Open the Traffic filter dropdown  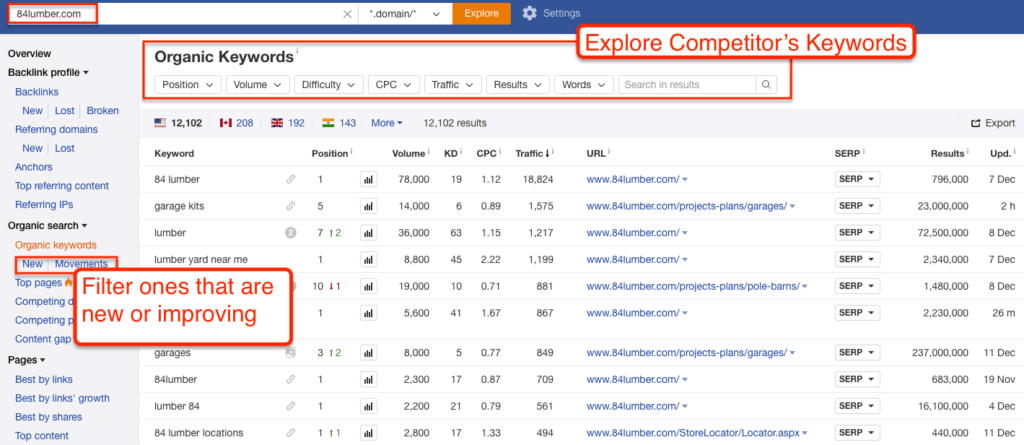(453, 84)
